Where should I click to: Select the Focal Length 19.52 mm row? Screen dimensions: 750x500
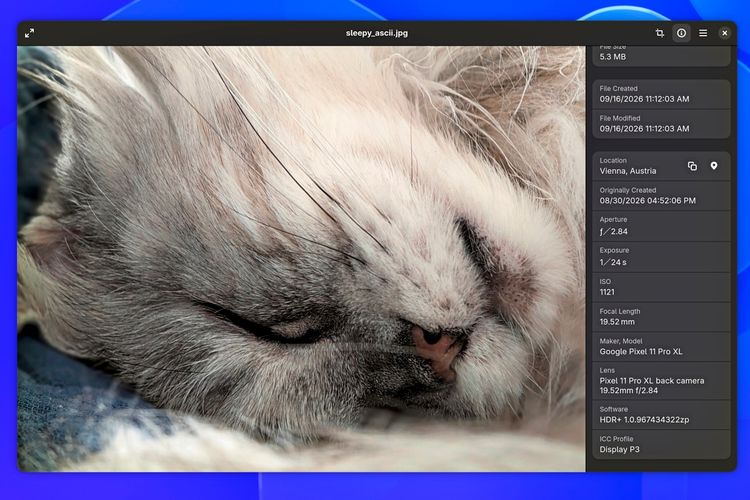661,317
